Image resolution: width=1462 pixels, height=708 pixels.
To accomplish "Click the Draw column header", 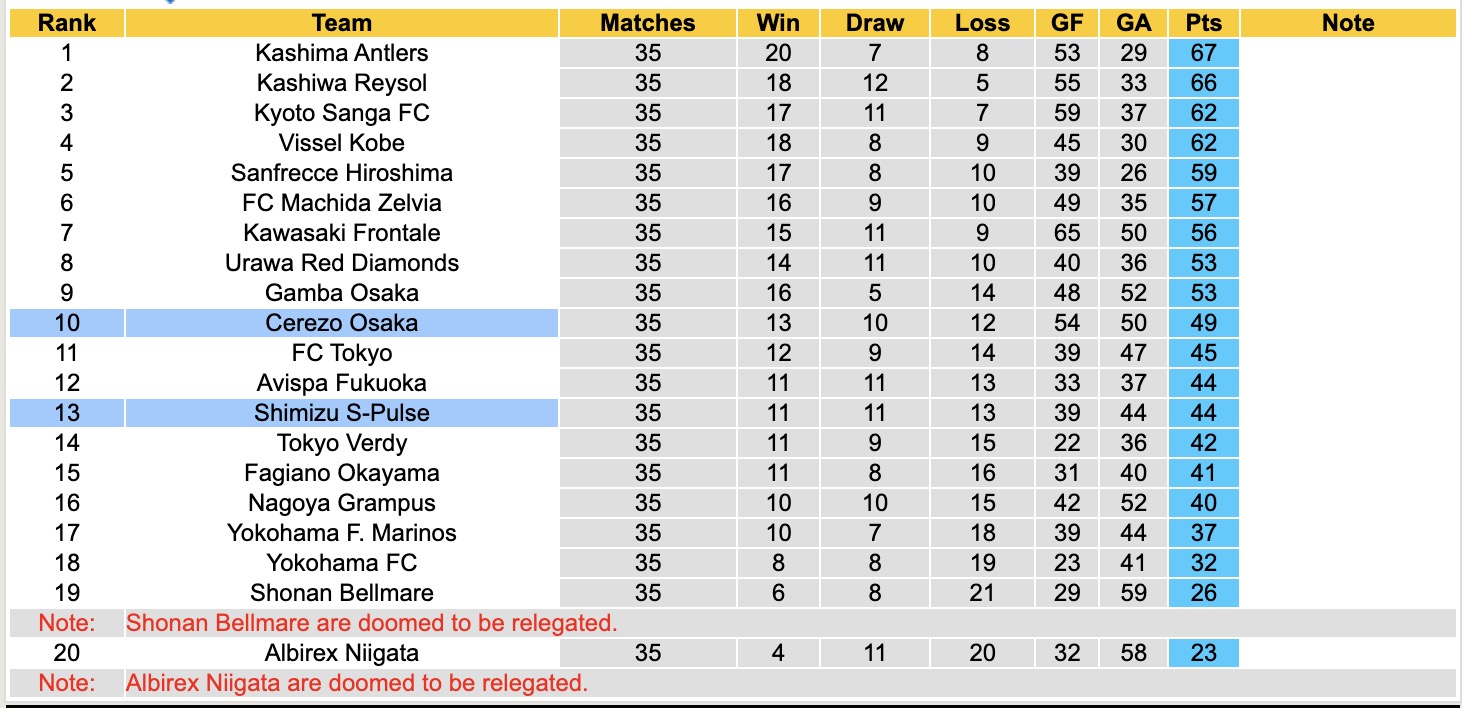I will (874, 23).
